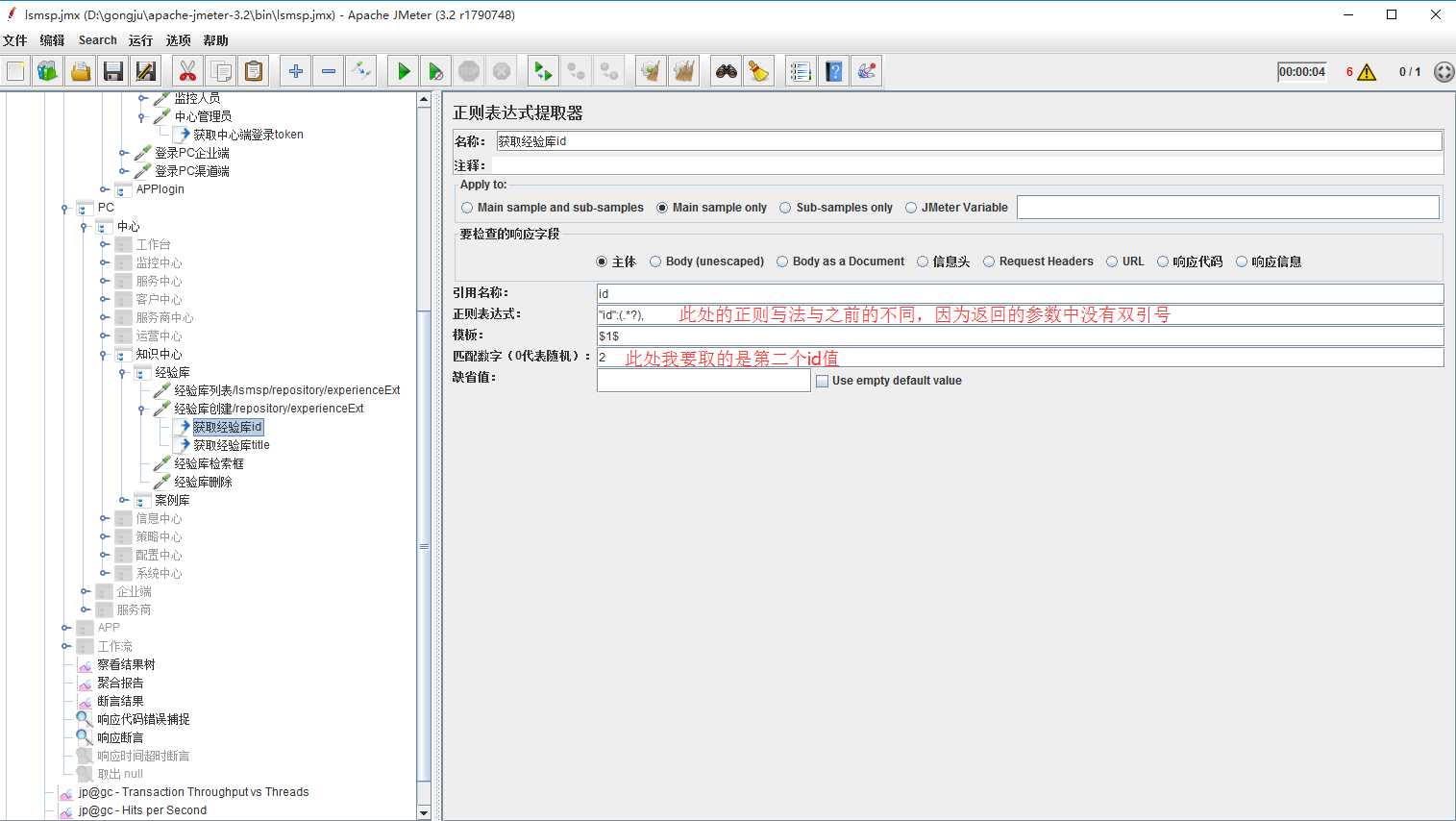Click the Open file folder icon
This screenshot has height=821, width=1456.
tap(81, 71)
